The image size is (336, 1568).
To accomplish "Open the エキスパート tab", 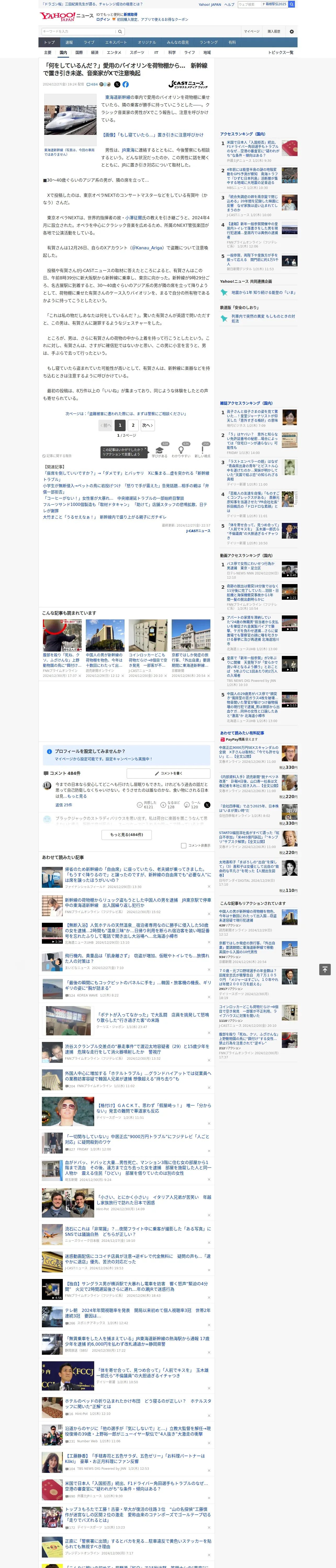I will coord(116,43).
